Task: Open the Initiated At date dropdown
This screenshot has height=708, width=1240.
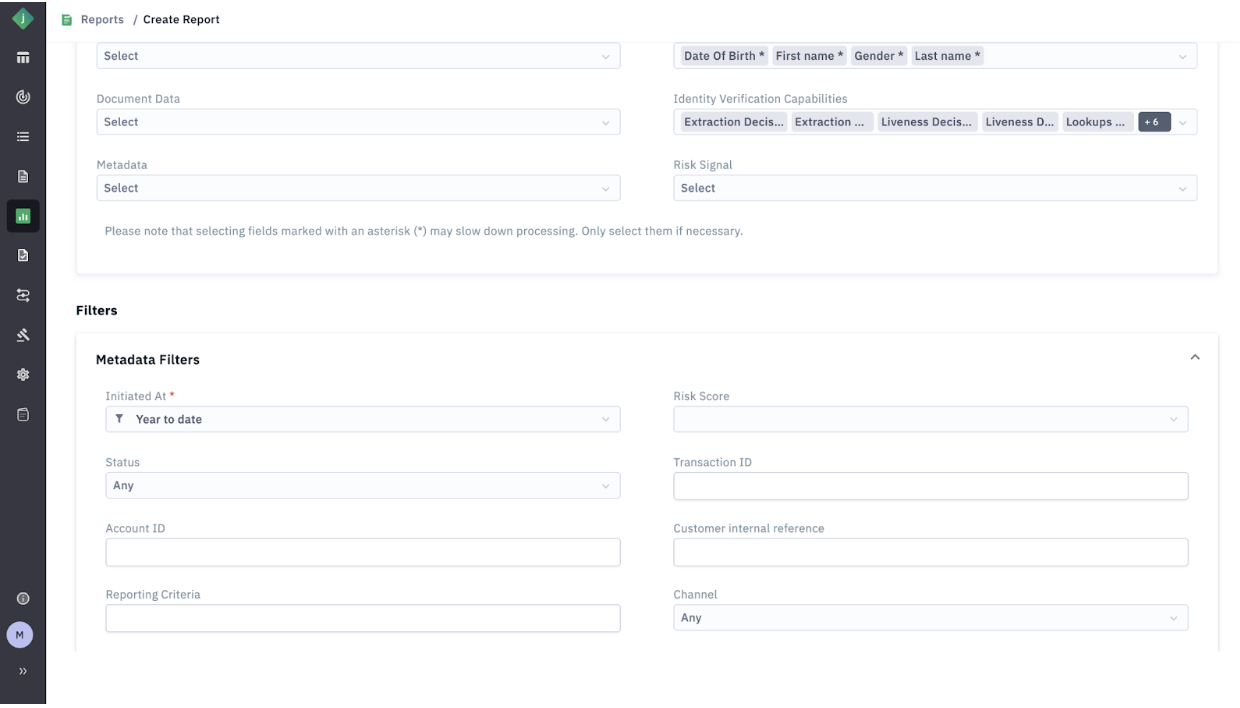Action: coord(362,419)
